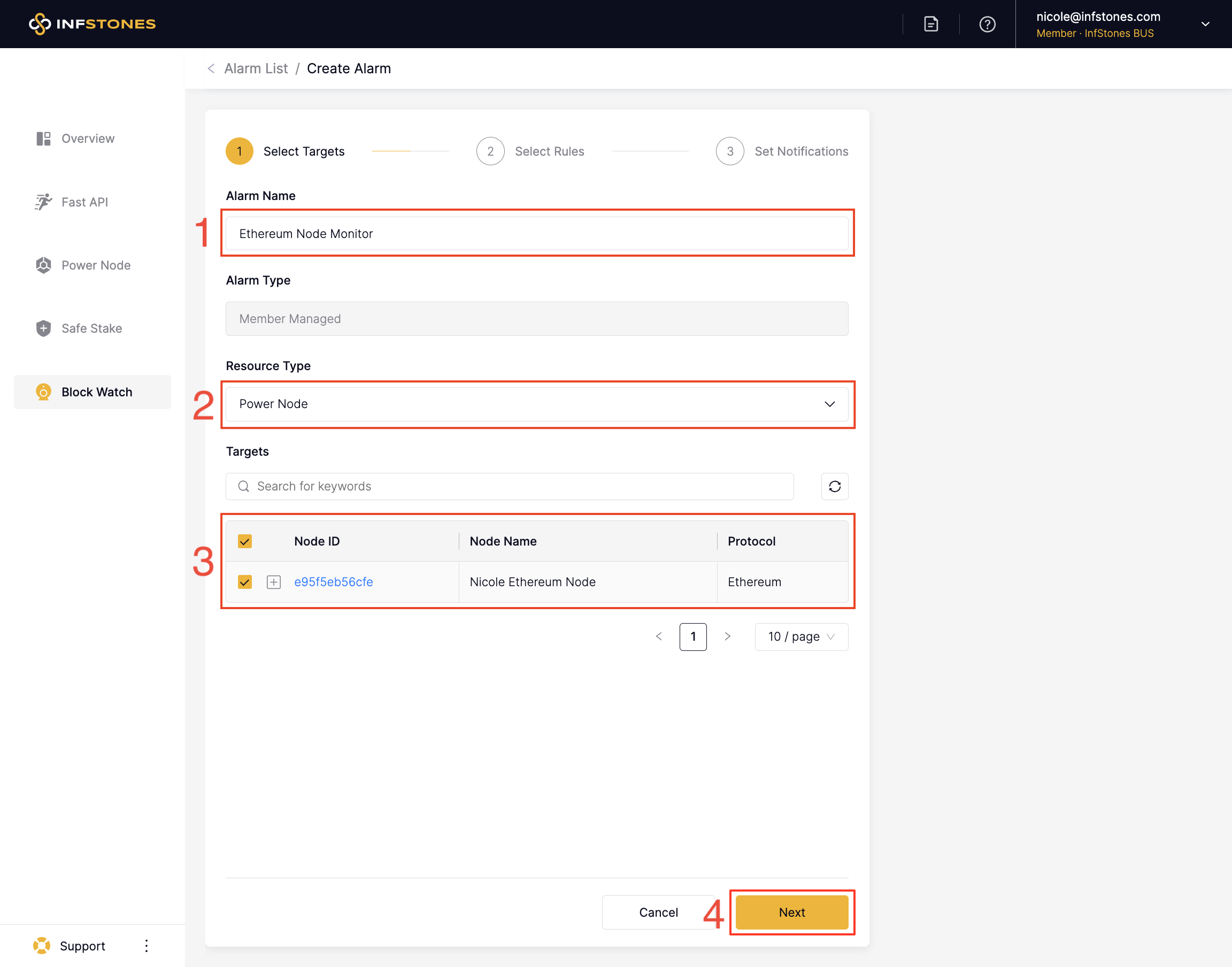Viewport: 1232px width, 967px height.
Task: Click the InfStones logo
Action: [93, 24]
